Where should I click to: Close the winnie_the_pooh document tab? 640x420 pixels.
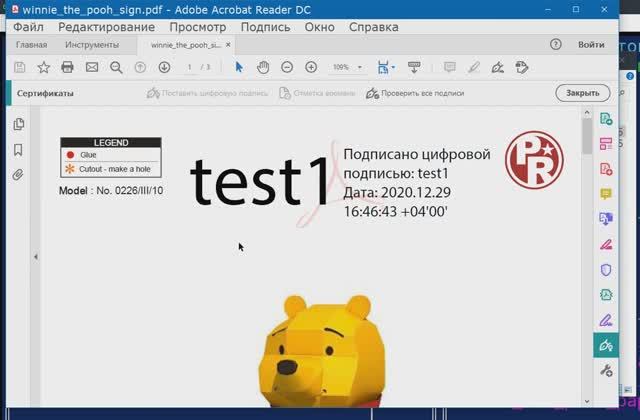[228, 44]
